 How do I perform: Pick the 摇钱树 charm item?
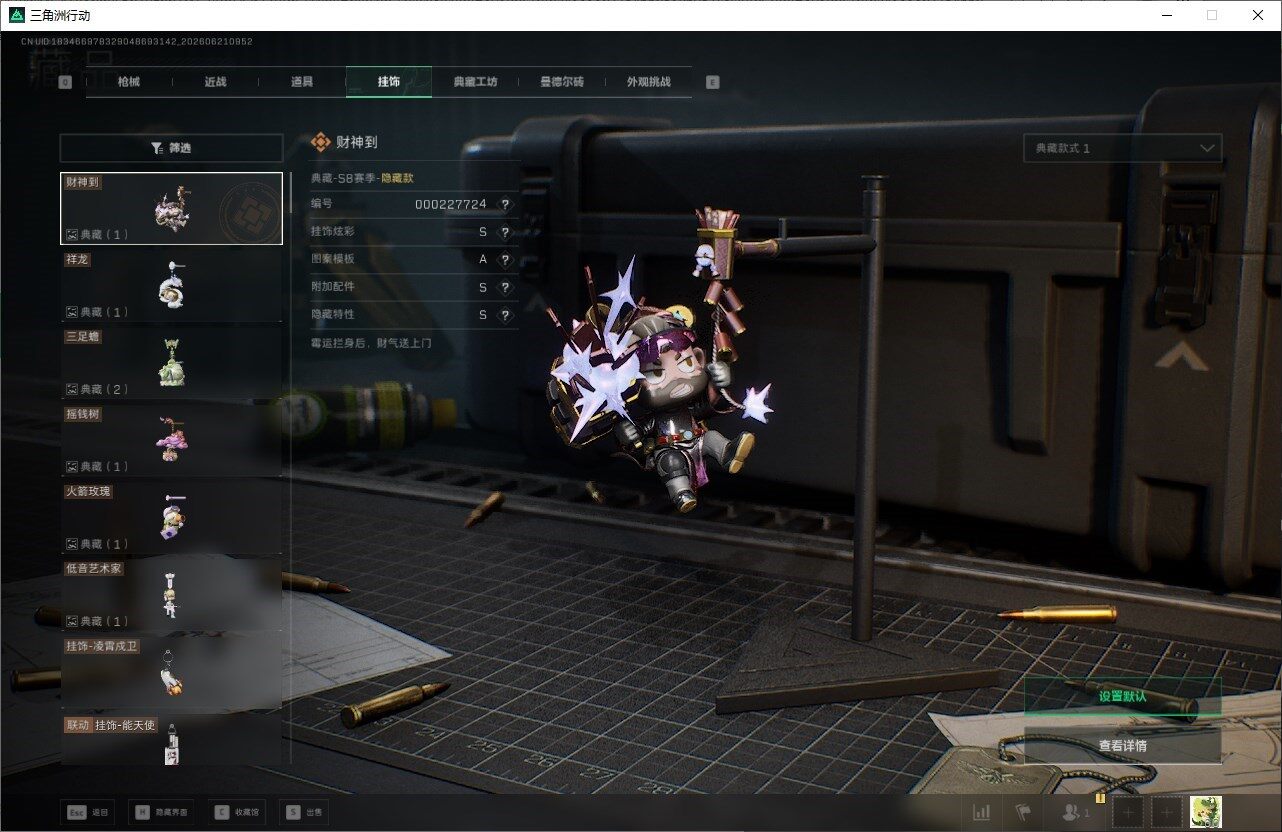pos(171,440)
